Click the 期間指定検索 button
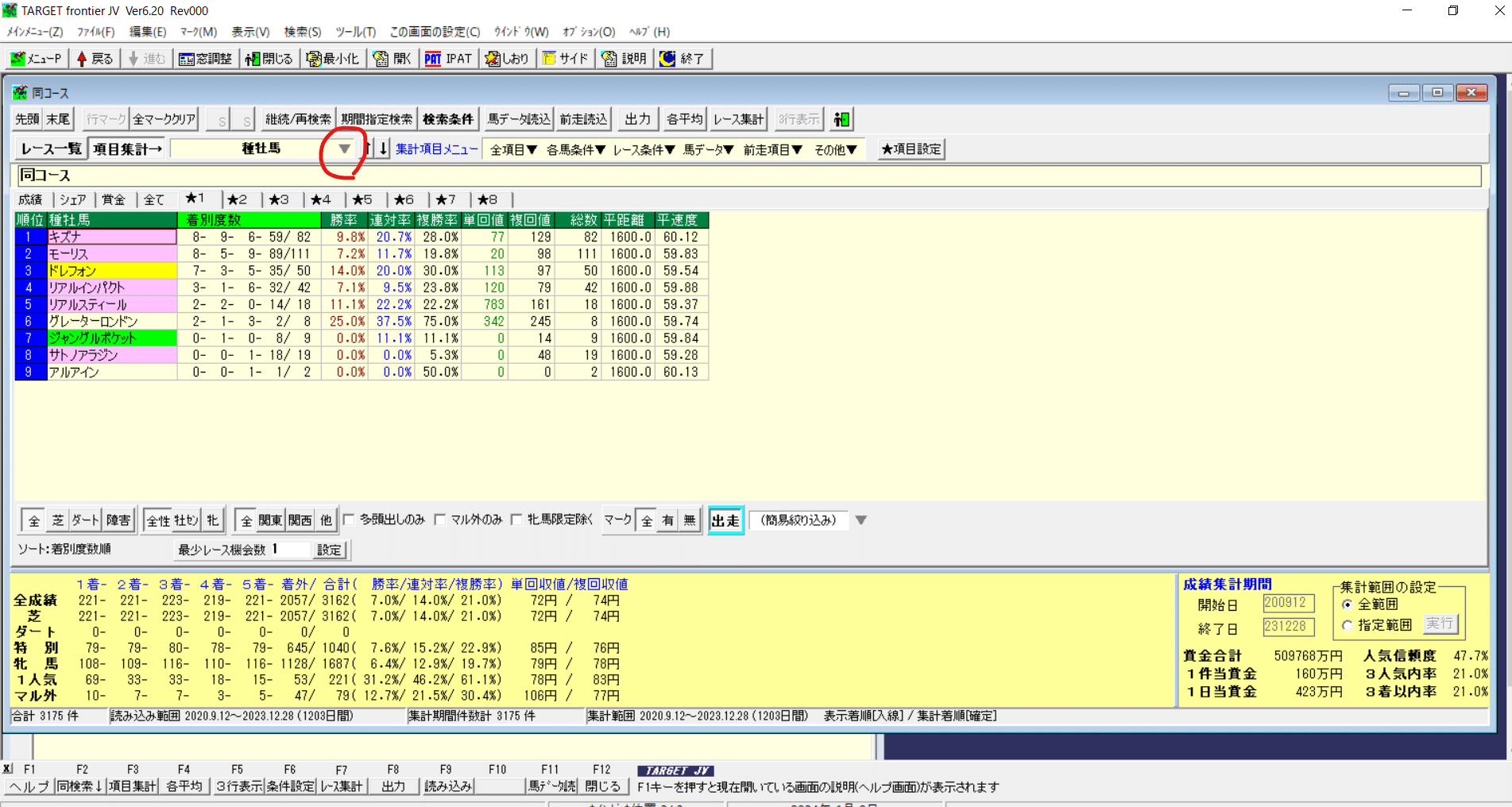Screen dimensions: 1512x807 [377, 119]
